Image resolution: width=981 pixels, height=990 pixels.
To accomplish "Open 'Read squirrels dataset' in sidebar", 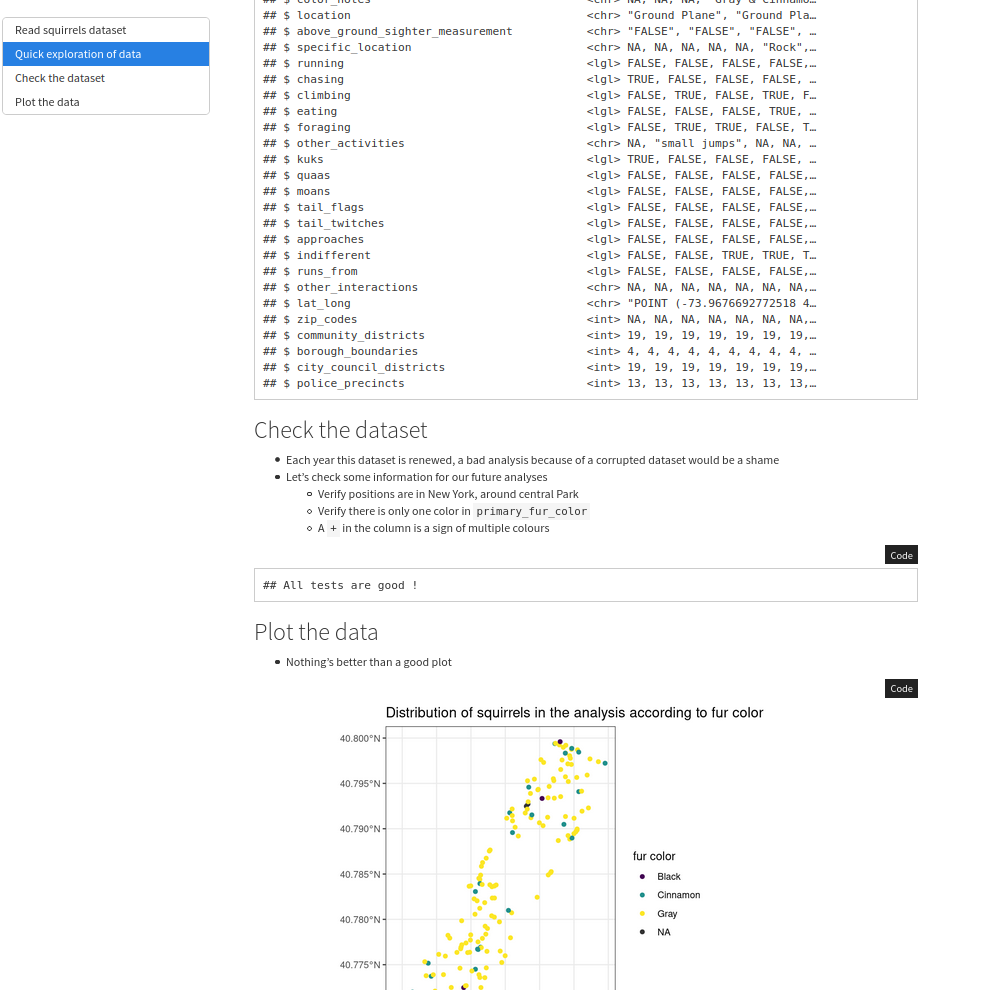I will [x=106, y=30].
